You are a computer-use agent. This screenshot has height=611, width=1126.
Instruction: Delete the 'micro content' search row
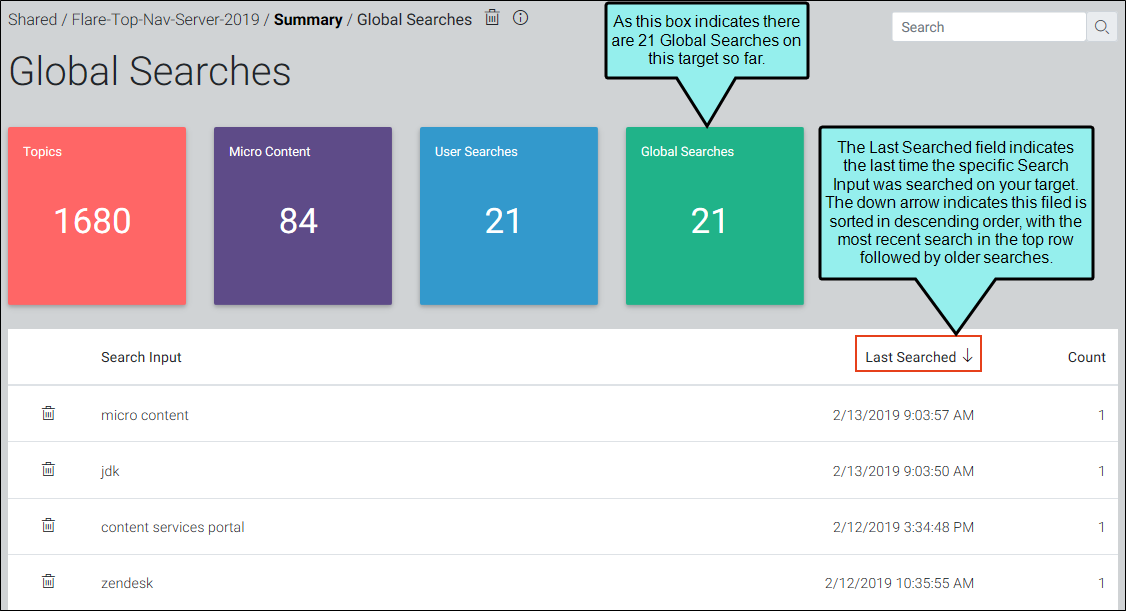48,414
